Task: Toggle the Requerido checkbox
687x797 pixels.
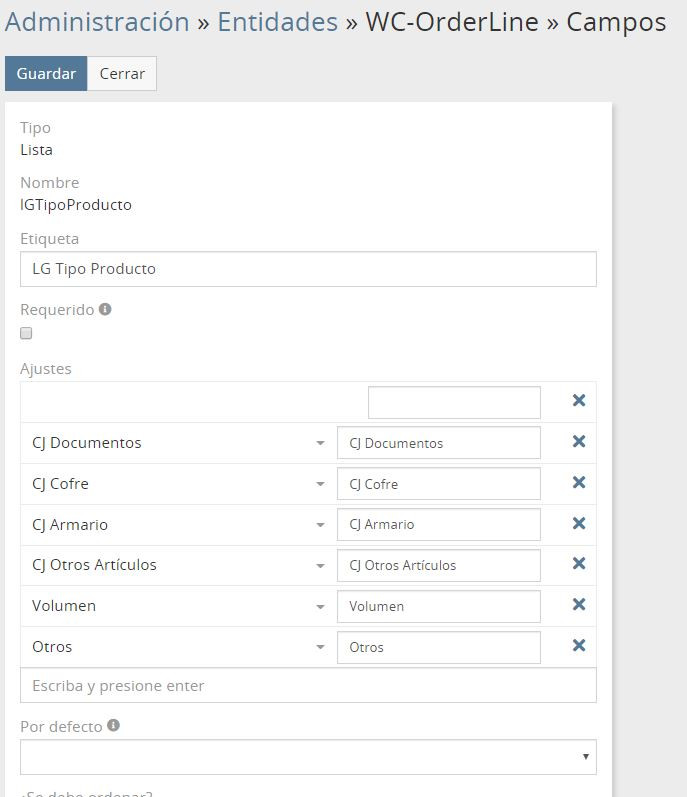Action: point(27,334)
